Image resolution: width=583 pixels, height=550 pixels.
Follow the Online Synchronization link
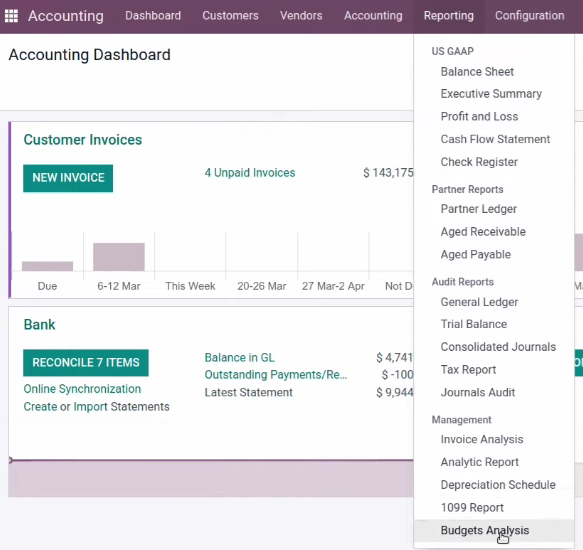(82, 389)
